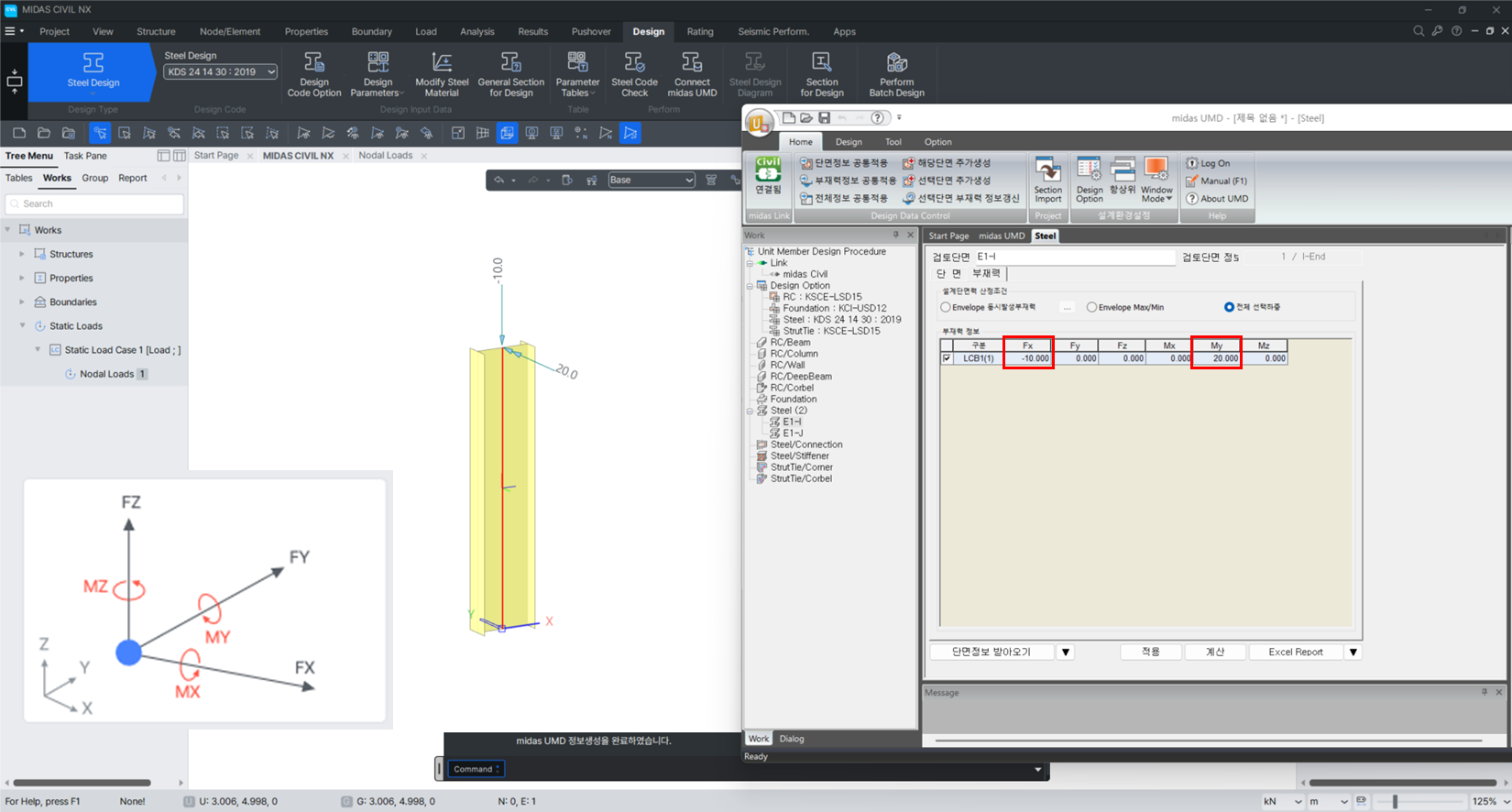Viewport: 1512px width, 812px height.
Task: Open the Load ribbon tab
Action: pos(425,31)
